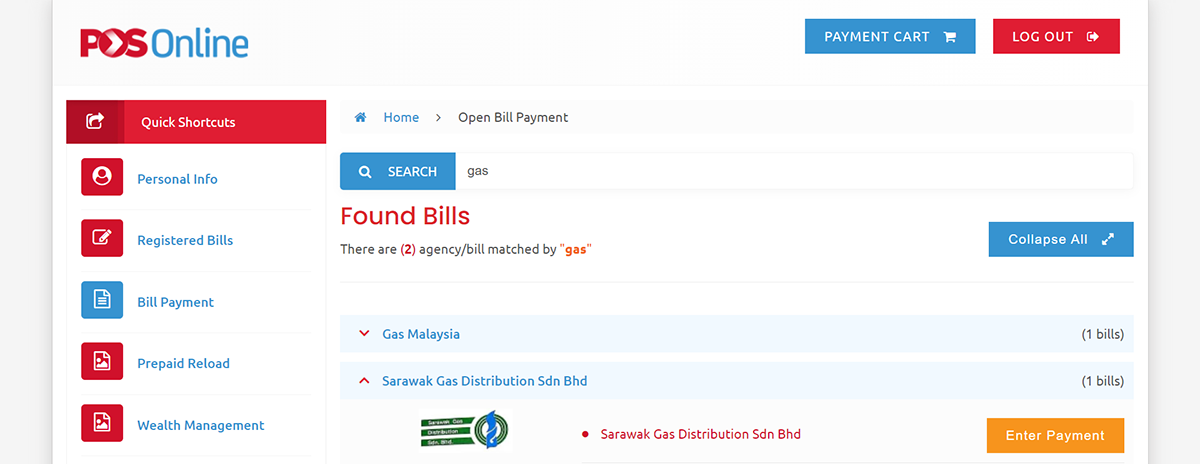
Task: Expand the Gas Malaysia section
Action: (x=737, y=334)
